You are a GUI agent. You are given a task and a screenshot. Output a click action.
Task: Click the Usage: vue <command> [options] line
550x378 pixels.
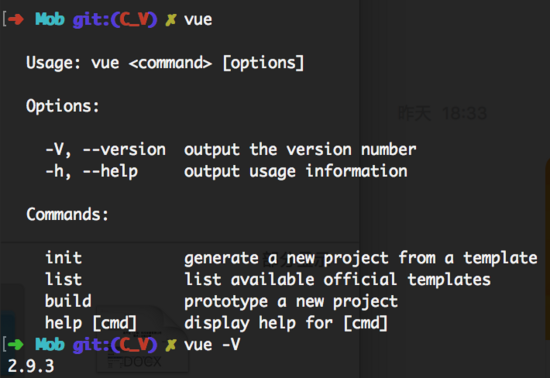point(165,63)
